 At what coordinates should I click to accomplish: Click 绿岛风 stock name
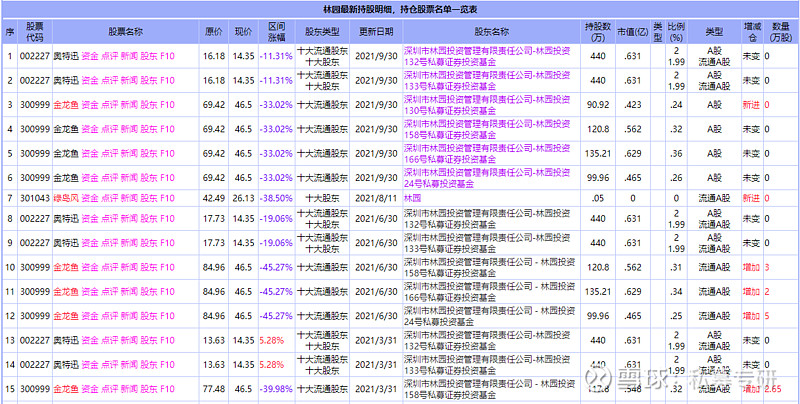click(66, 197)
